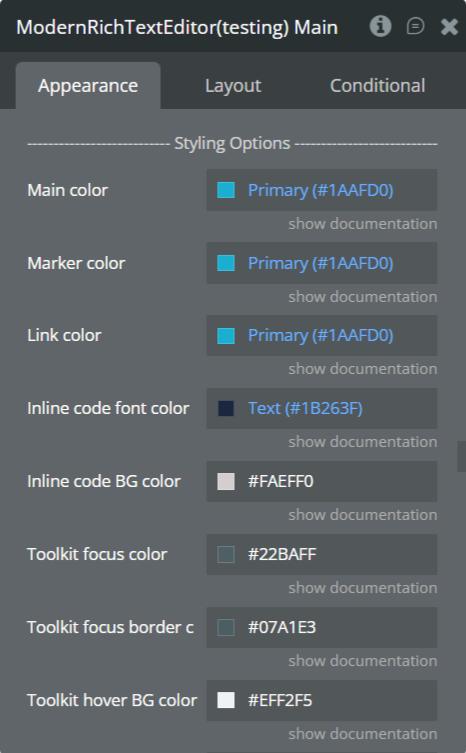The width and height of the screenshot is (466, 753).
Task: Open the Text (#1B263F) style color selector
Action: click(322, 409)
